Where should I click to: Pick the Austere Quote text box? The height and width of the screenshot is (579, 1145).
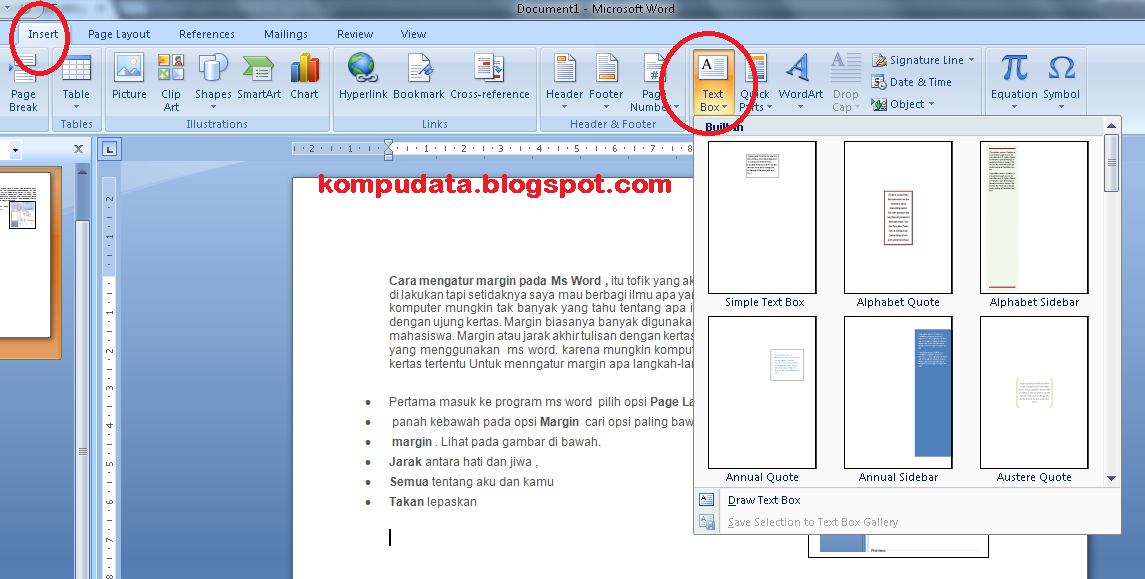click(1034, 393)
